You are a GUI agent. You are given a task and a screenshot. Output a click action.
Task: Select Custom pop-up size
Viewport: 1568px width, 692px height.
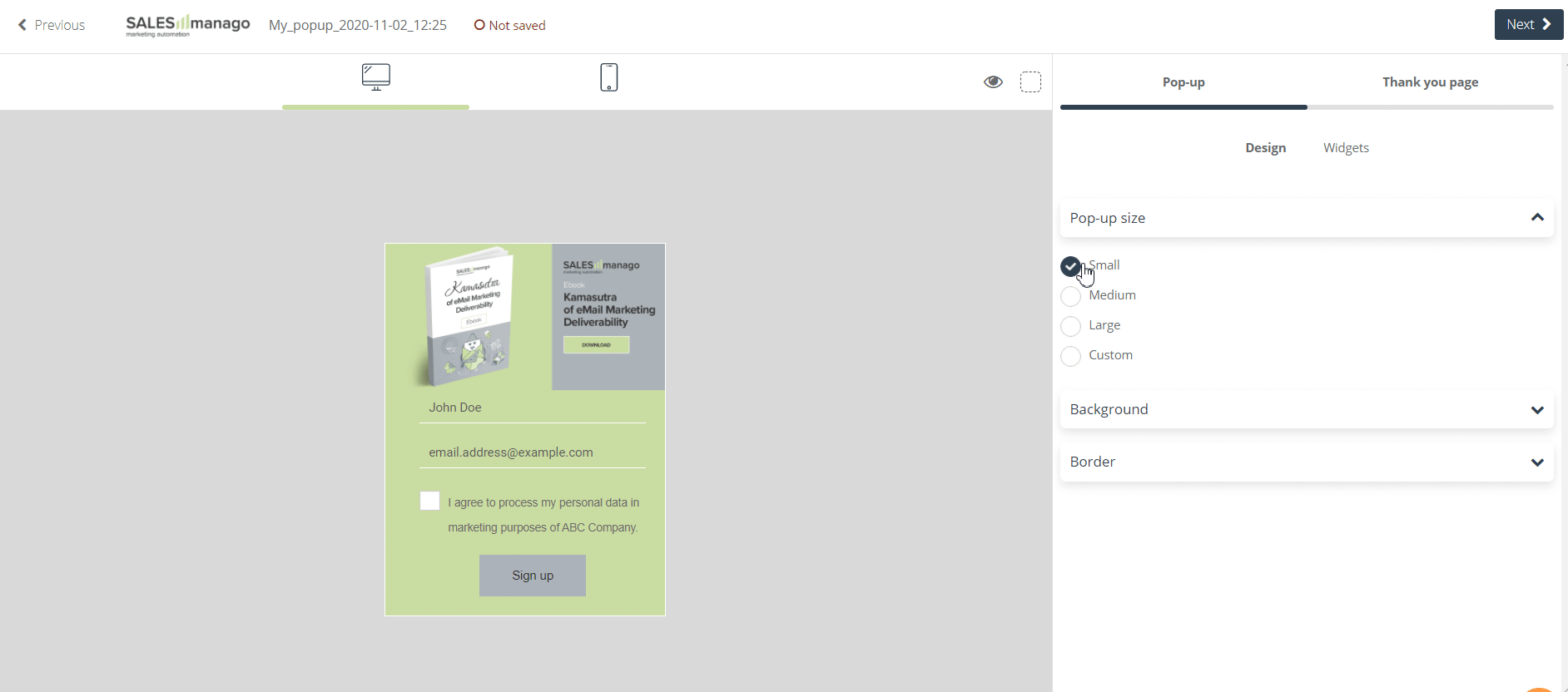click(x=1071, y=356)
